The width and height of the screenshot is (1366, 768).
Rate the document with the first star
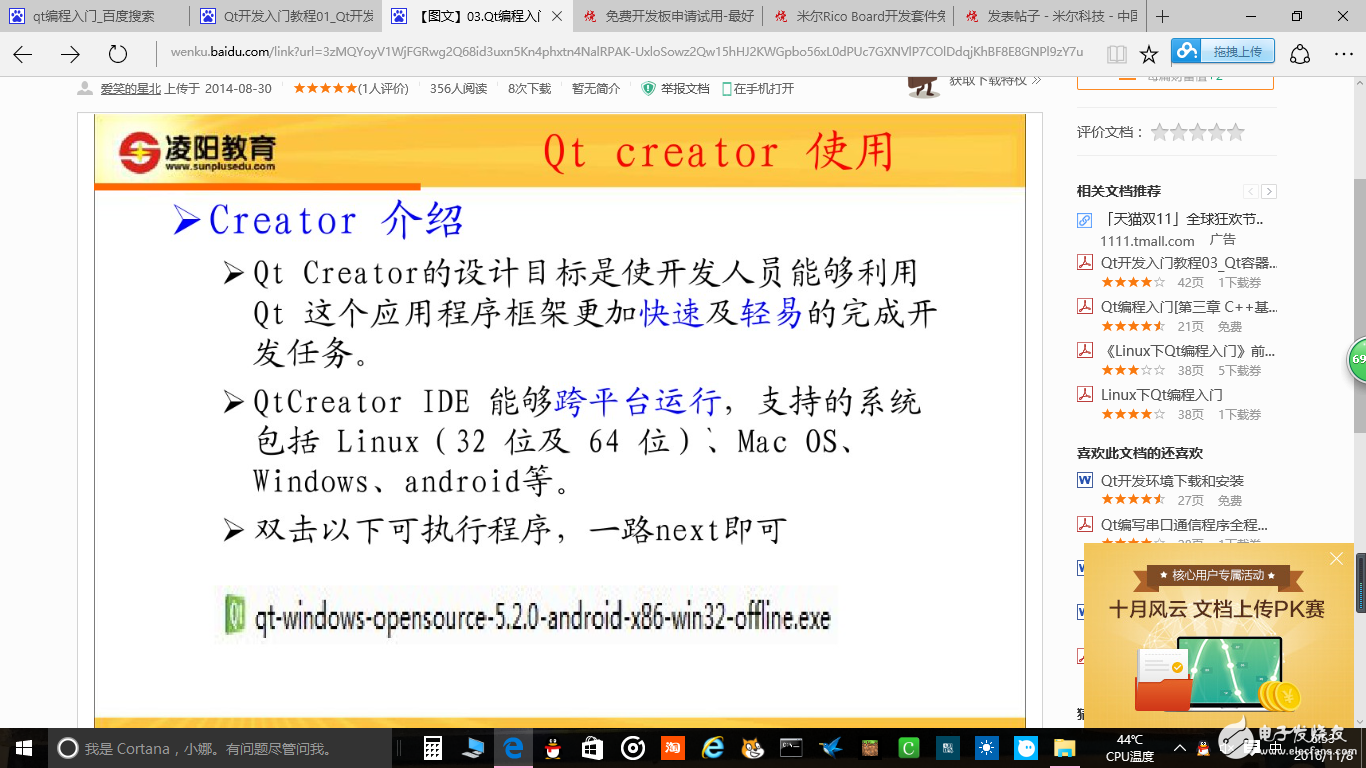(x=1160, y=132)
